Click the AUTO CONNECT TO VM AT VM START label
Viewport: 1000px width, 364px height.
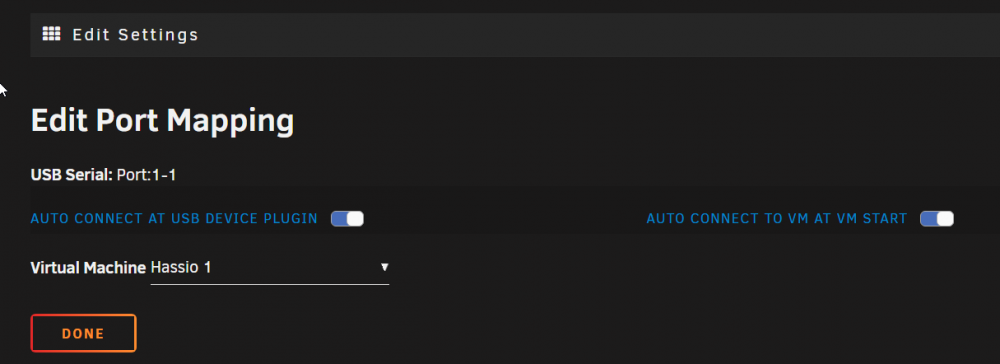(x=777, y=219)
